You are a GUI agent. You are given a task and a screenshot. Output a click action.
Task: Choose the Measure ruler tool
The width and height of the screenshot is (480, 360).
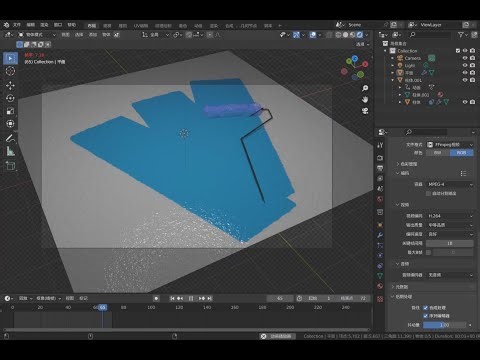(x=10, y=151)
